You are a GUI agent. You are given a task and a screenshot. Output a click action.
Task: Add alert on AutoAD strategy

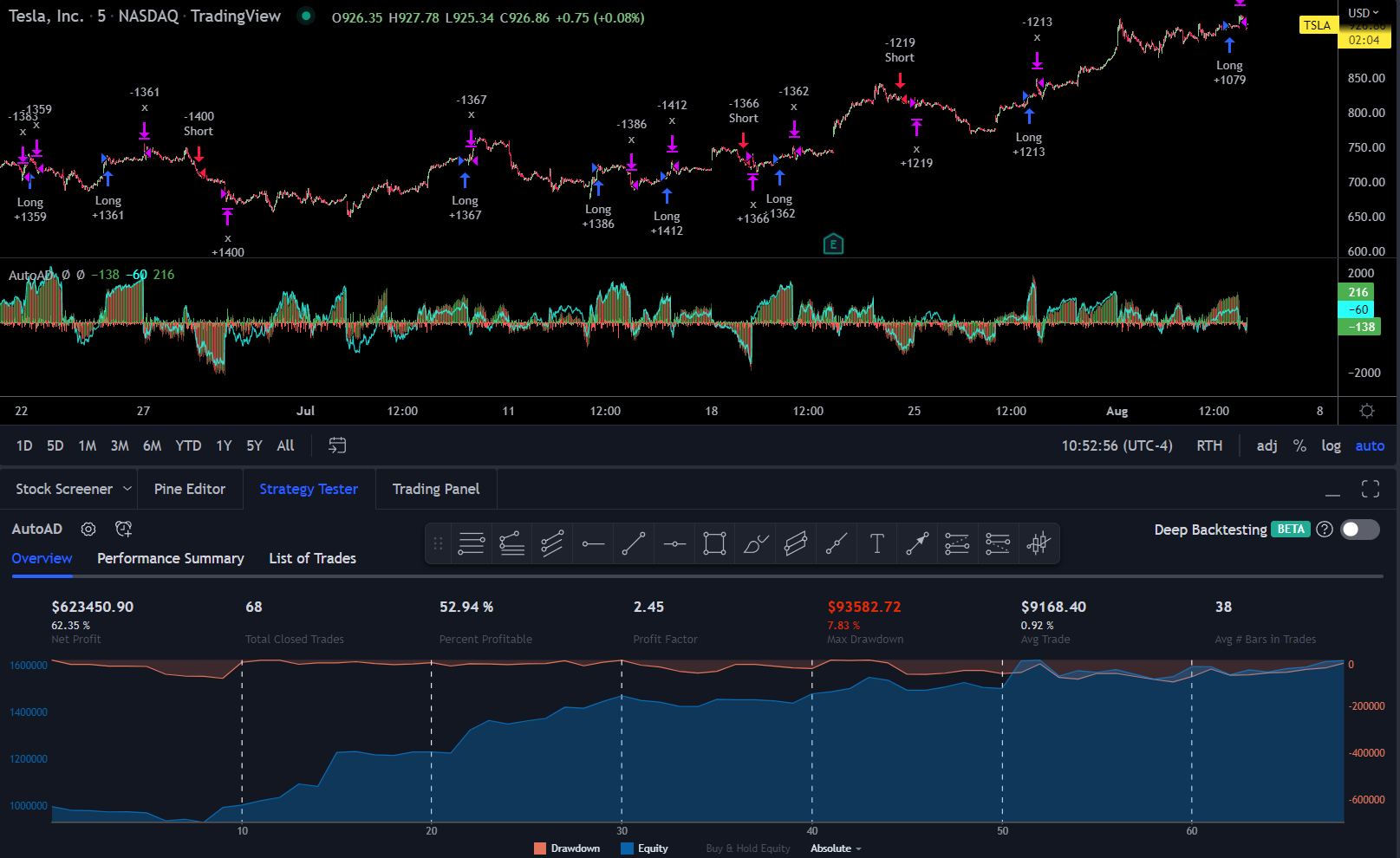124,529
